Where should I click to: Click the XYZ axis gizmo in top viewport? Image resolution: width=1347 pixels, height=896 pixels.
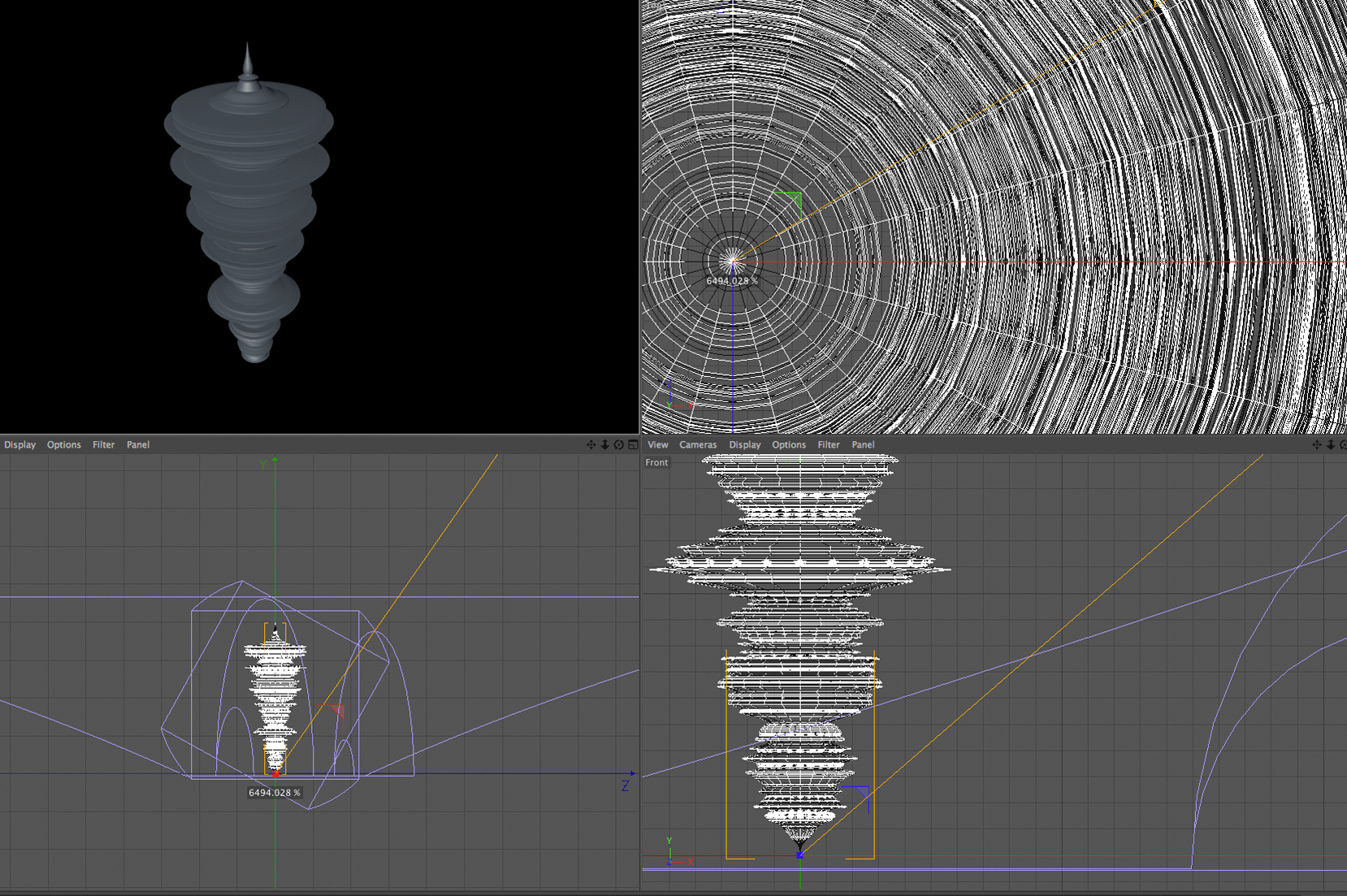[x=676, y=396]
